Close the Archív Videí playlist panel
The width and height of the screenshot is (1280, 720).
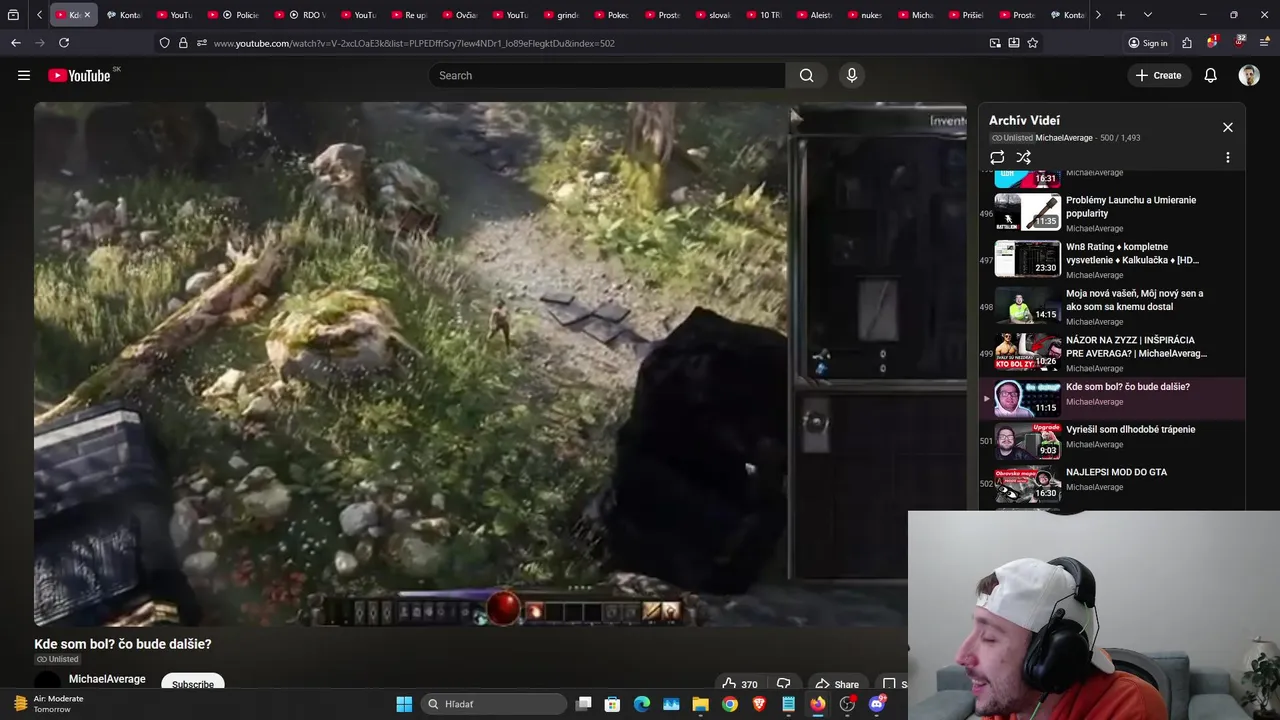tap(1228, 127)
